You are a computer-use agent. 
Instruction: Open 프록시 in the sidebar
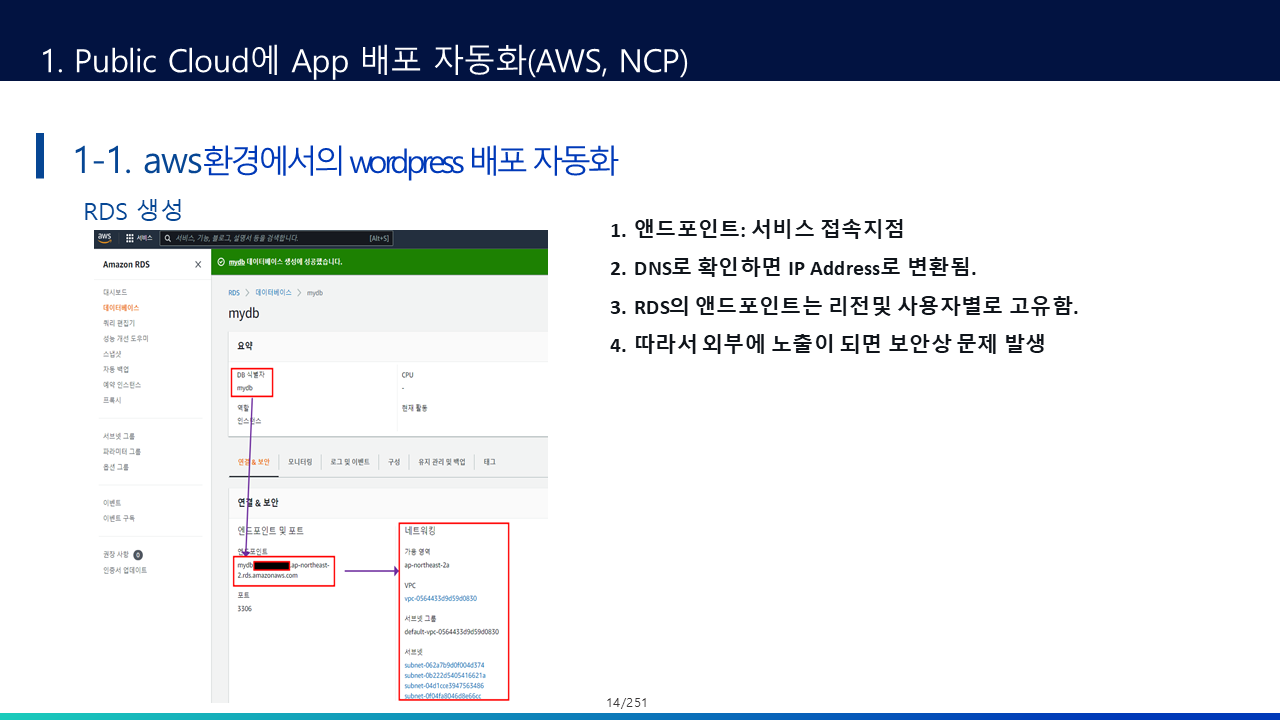tap(112, 400)
